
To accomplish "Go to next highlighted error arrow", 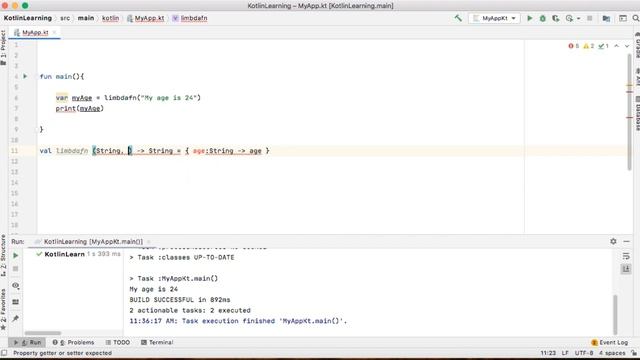I will pyautogui.click(x=627, y=46).
